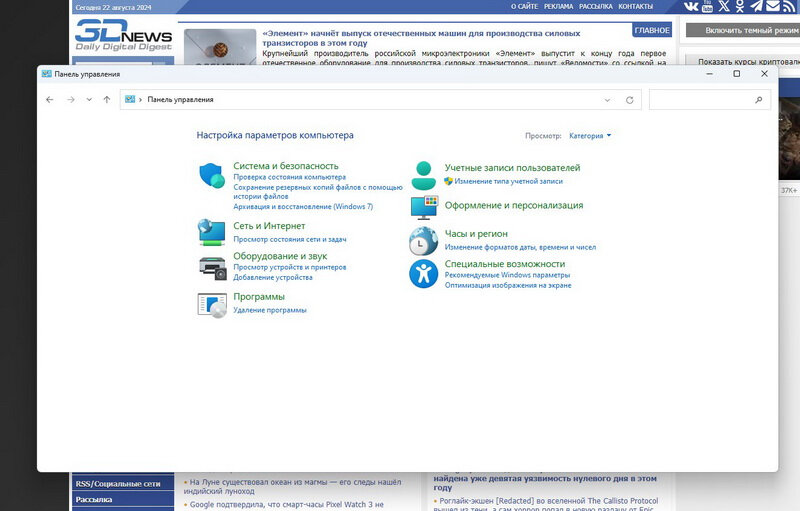Viewport: 800px width, 511px height.
Task: Open the Часы и регион clock icon
Action: point(423,241)
